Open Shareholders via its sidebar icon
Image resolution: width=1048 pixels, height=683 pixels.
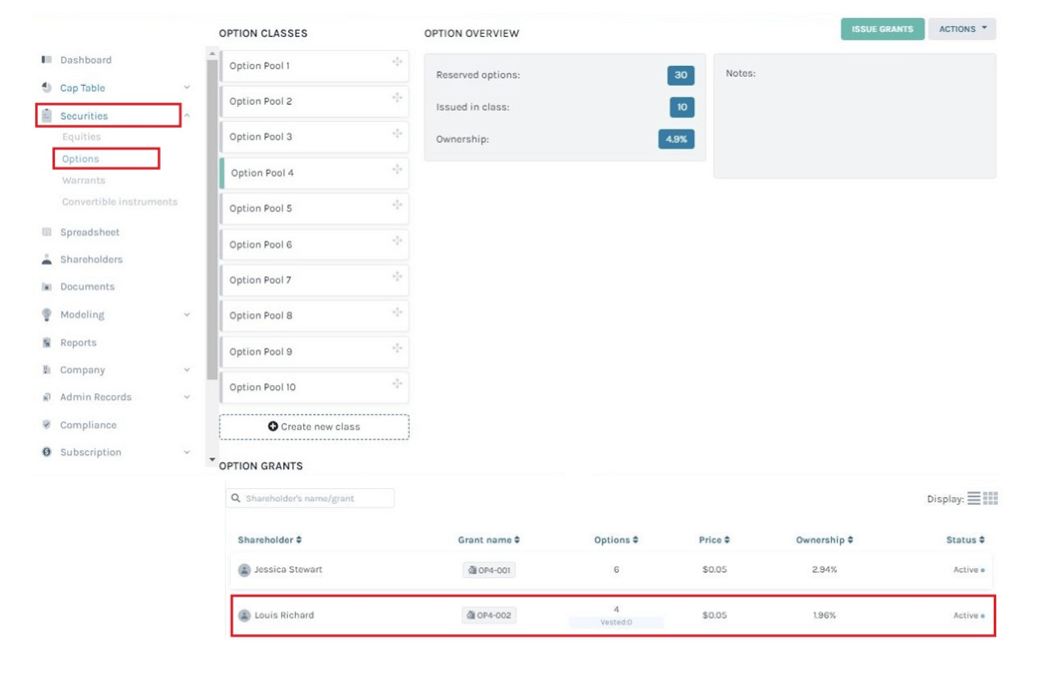coord(44,259)
